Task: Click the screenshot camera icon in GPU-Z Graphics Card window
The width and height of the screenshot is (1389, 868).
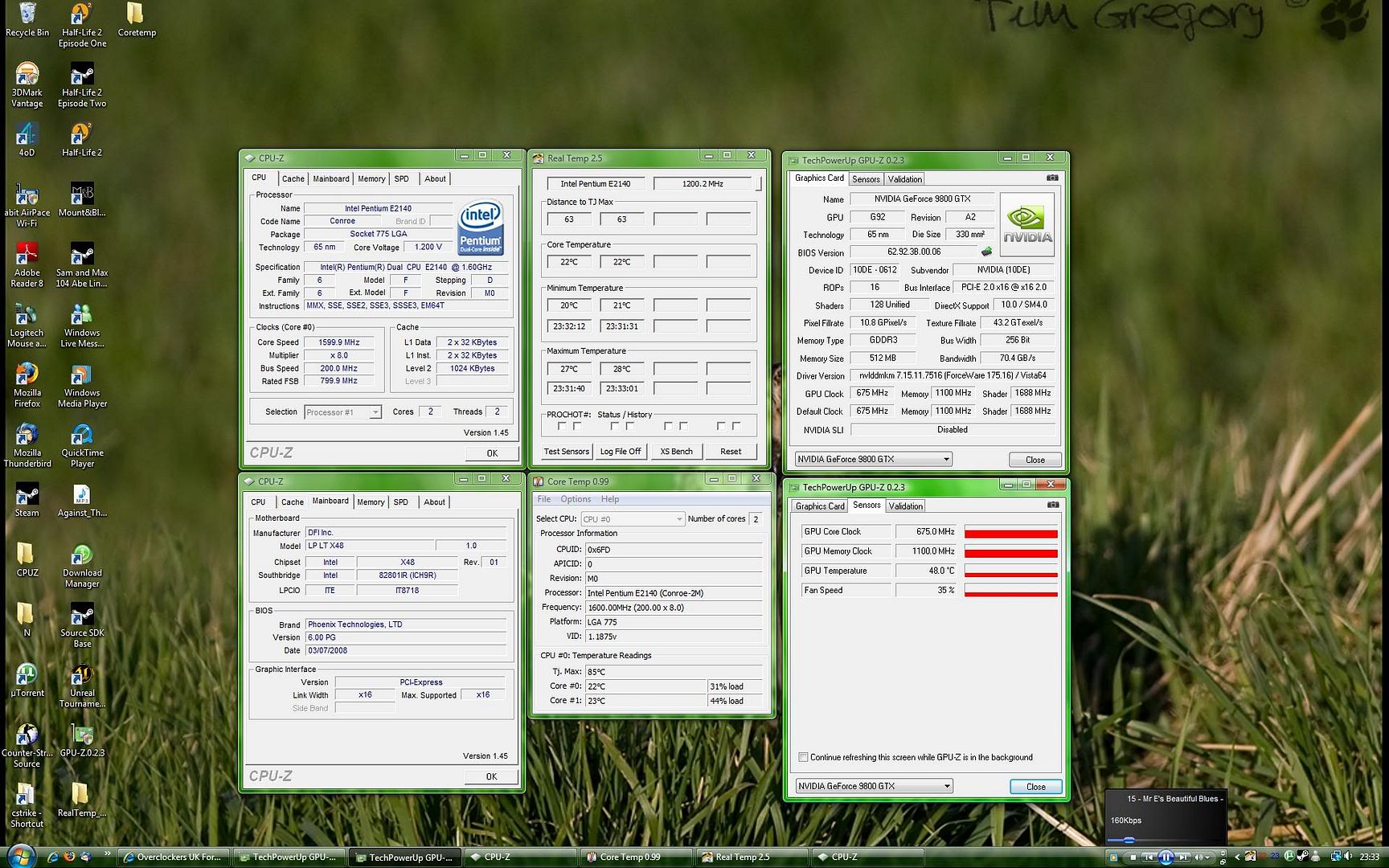Action: [x=1052, y=178]
